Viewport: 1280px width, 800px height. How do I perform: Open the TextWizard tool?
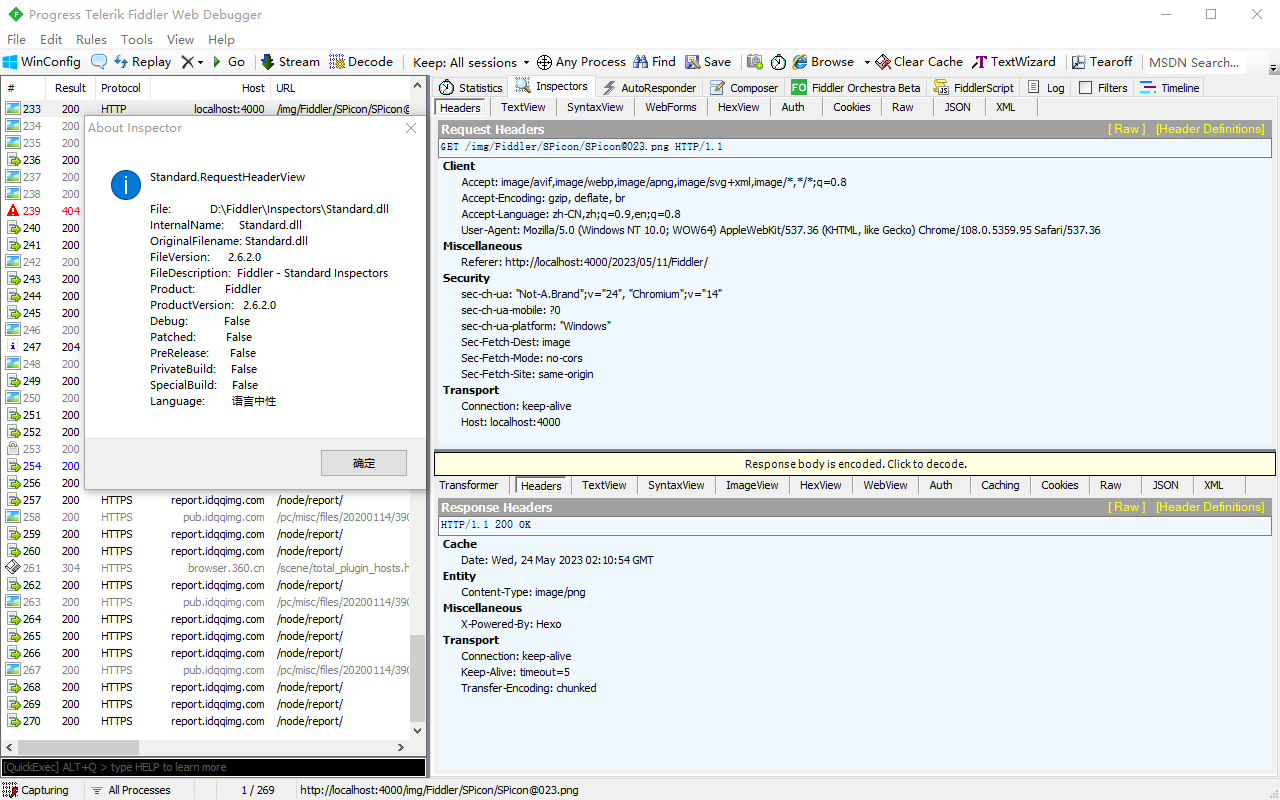tap(1014, 62)
